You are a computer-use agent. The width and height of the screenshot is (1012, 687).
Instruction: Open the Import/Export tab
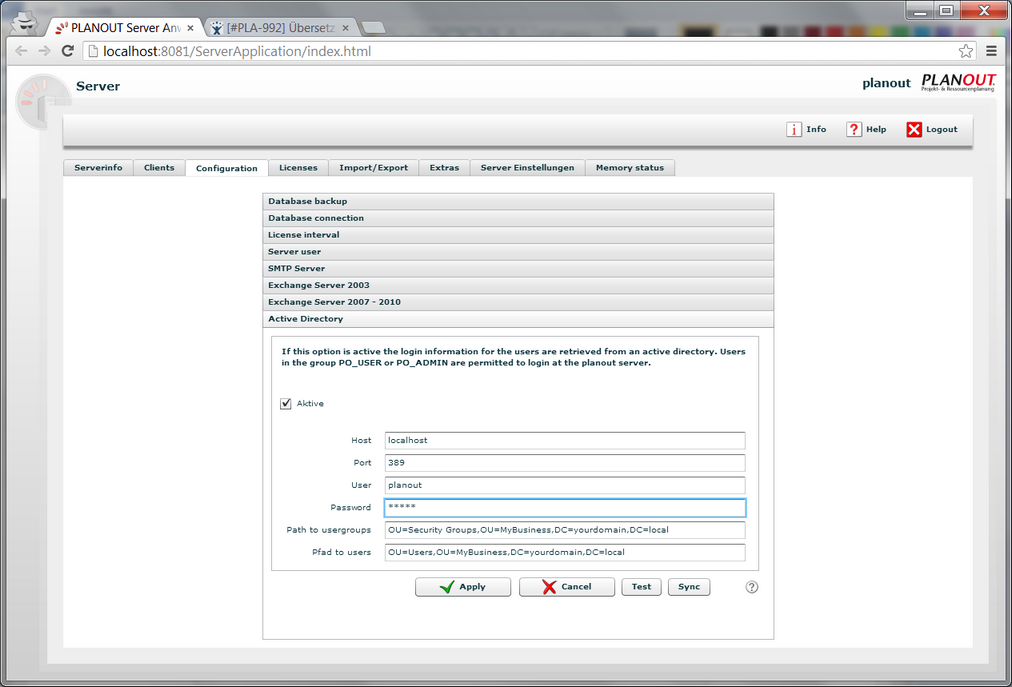coord(374,168)
